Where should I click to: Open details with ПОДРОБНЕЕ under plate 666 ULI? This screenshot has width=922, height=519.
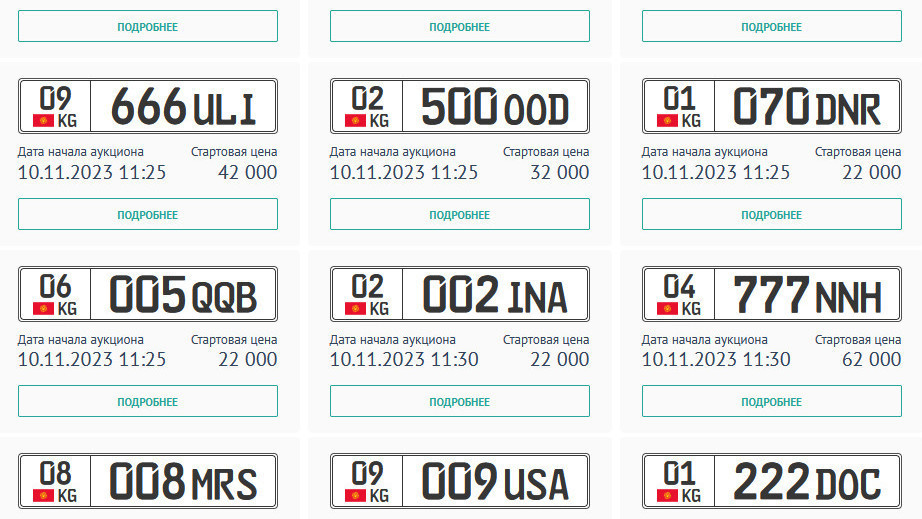tap(148, 215)
